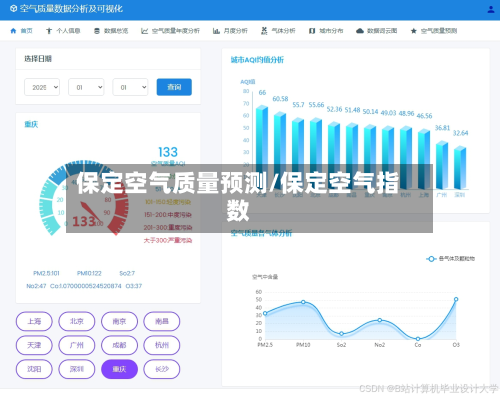Select the 沈阳 city button
Image resolution: width=500 pixels, height=397 pixels.
coord(34,369)
